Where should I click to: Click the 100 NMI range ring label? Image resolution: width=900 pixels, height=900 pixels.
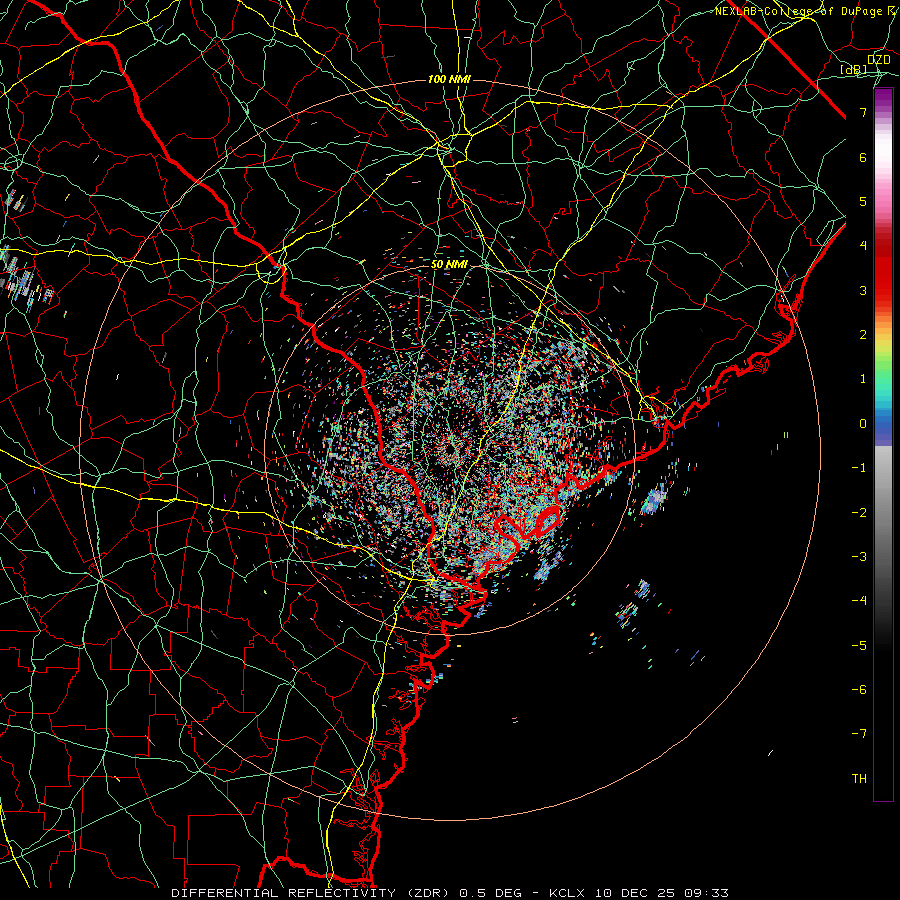pos(449,79)
